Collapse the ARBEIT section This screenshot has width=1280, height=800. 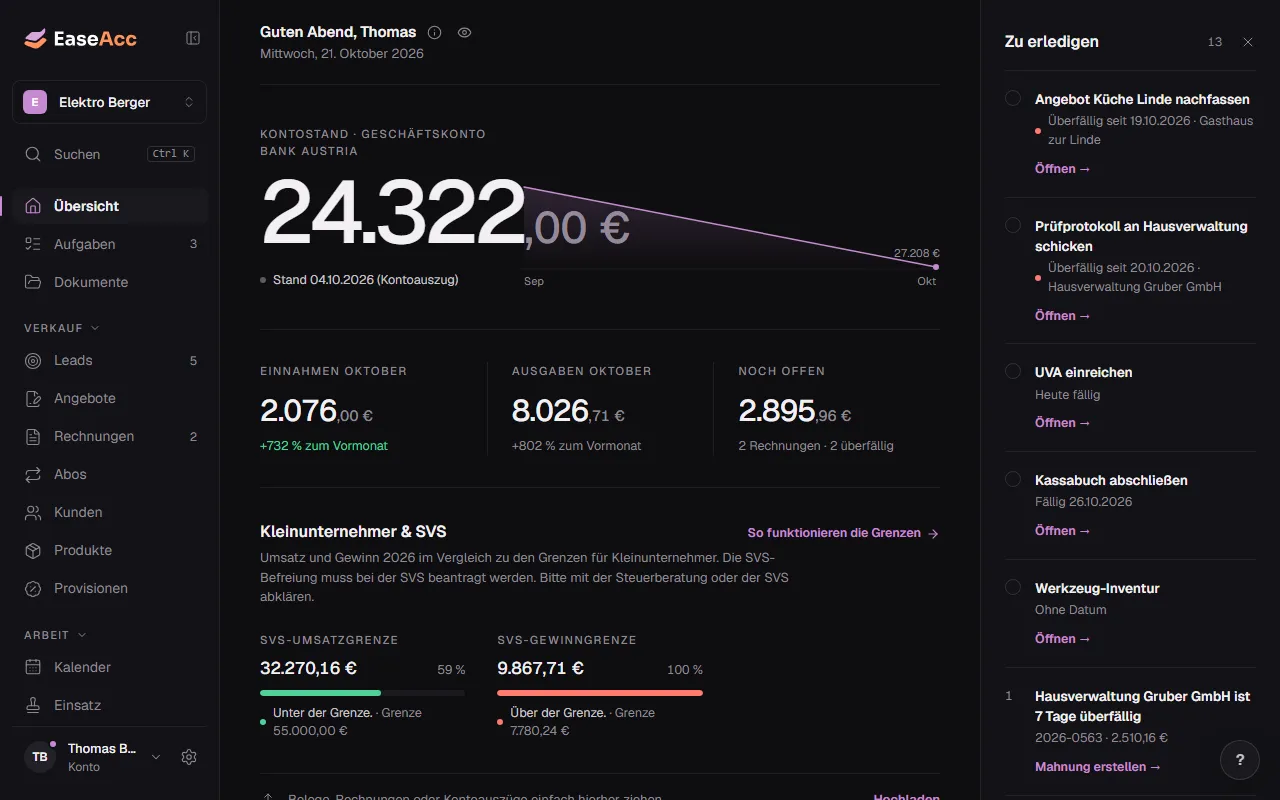[x=55, y=635]
